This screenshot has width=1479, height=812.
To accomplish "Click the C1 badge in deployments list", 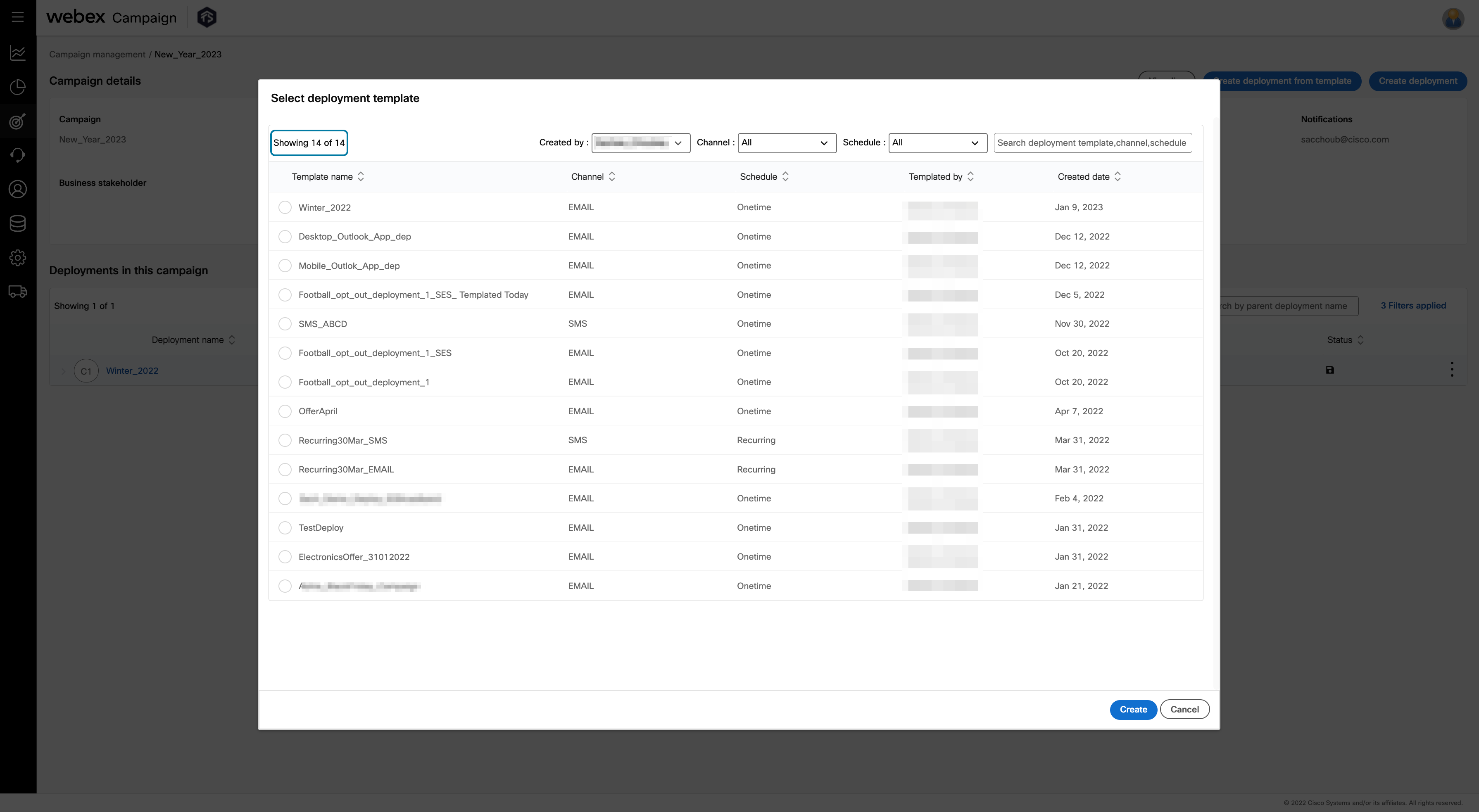I will (x=86, y=371).
